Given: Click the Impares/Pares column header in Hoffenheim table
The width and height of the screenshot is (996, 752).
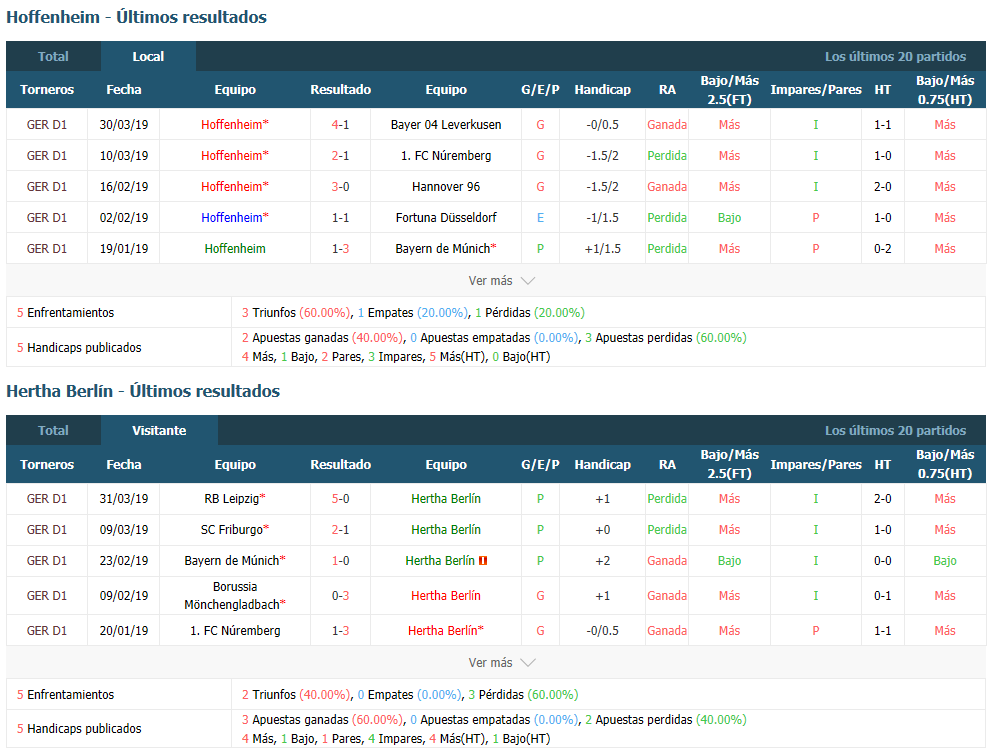Looking at the screenshot, I should tap(816, 90).
